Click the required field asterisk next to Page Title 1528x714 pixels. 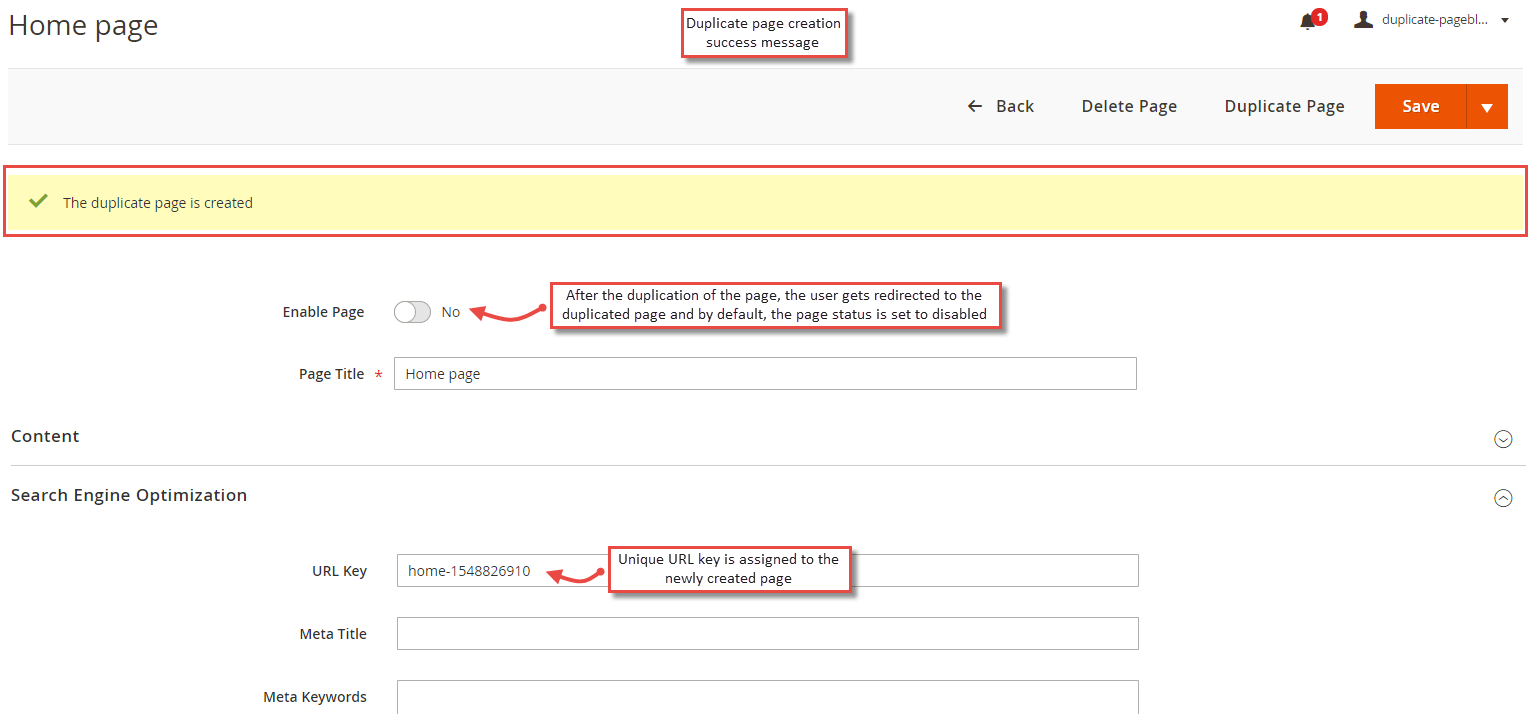click(378, 374)
